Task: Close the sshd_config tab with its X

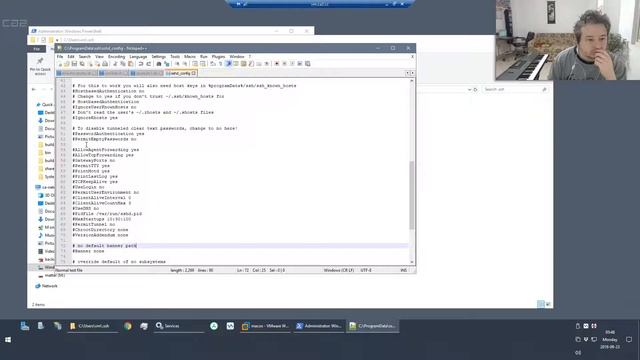Action: pyautogui.click(x=194, y=73)
